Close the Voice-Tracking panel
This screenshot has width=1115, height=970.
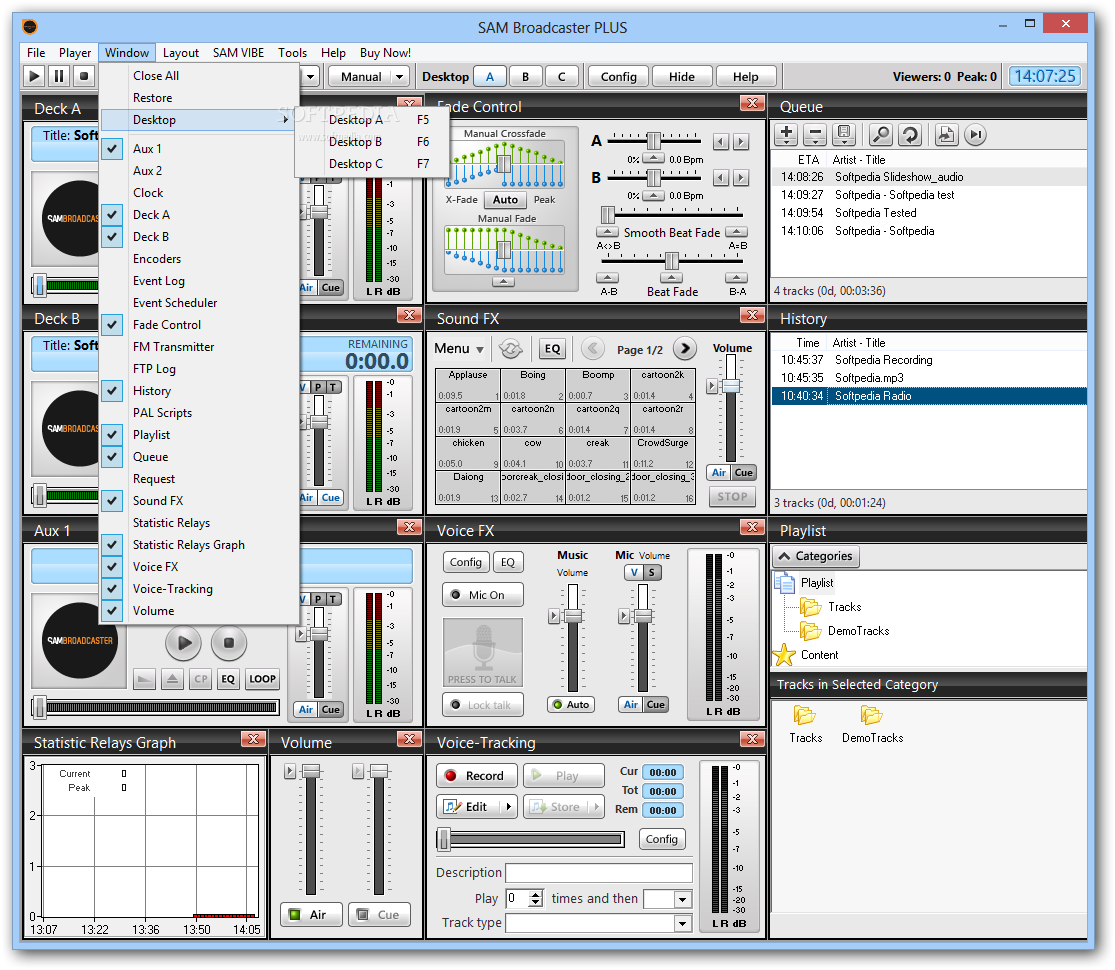[752, 739]
